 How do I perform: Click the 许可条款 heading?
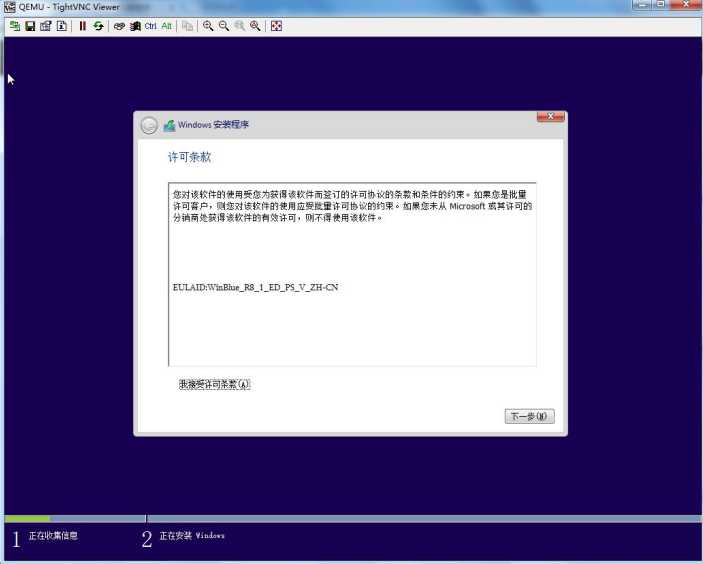pyautogui.click(x=189, y=157)
